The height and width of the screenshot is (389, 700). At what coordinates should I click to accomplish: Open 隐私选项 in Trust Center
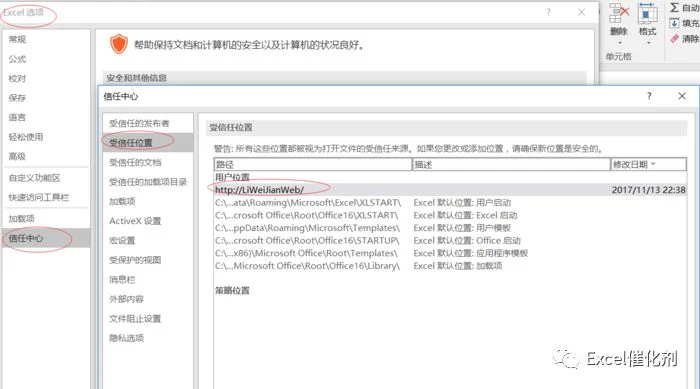[x=148, y=338]
